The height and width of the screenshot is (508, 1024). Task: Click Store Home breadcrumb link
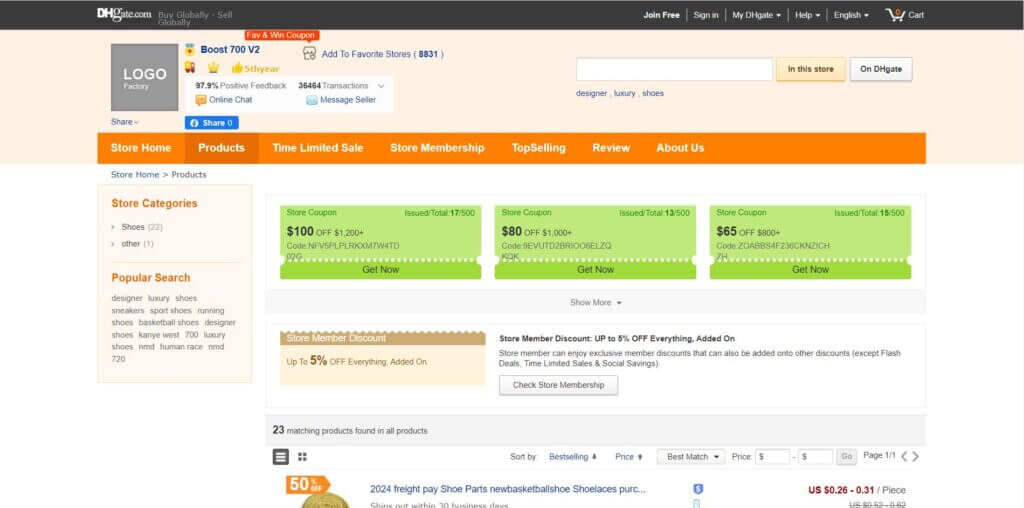point(135,174)
